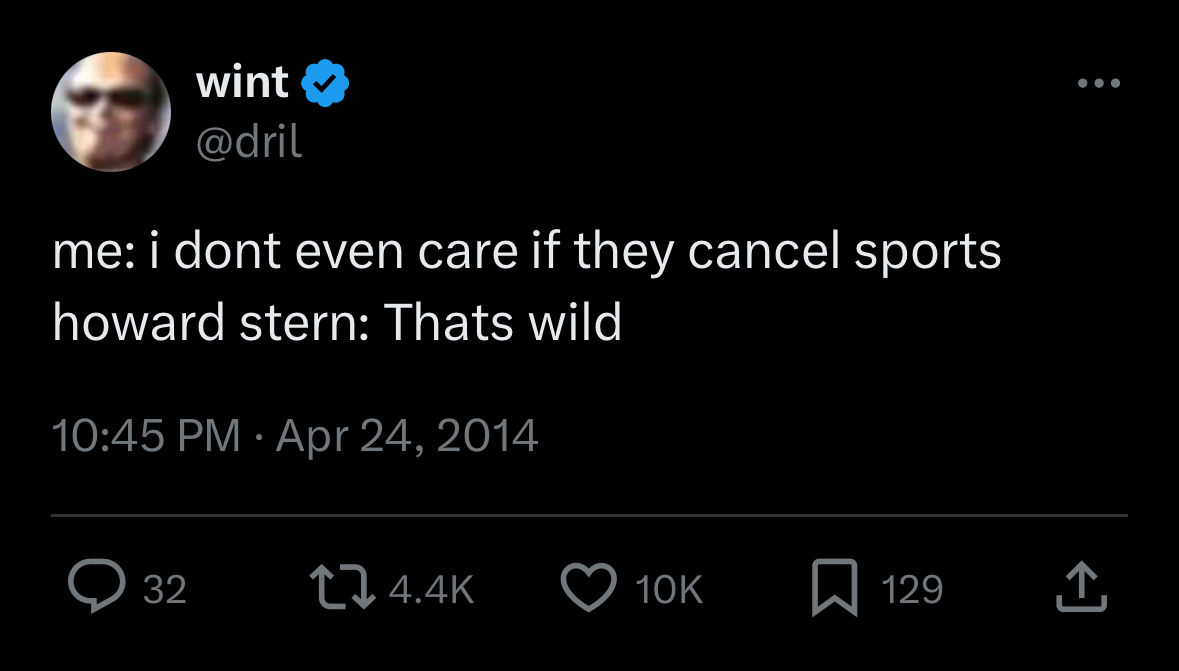Open the reply speech bubble icon

tap(95, 588)
